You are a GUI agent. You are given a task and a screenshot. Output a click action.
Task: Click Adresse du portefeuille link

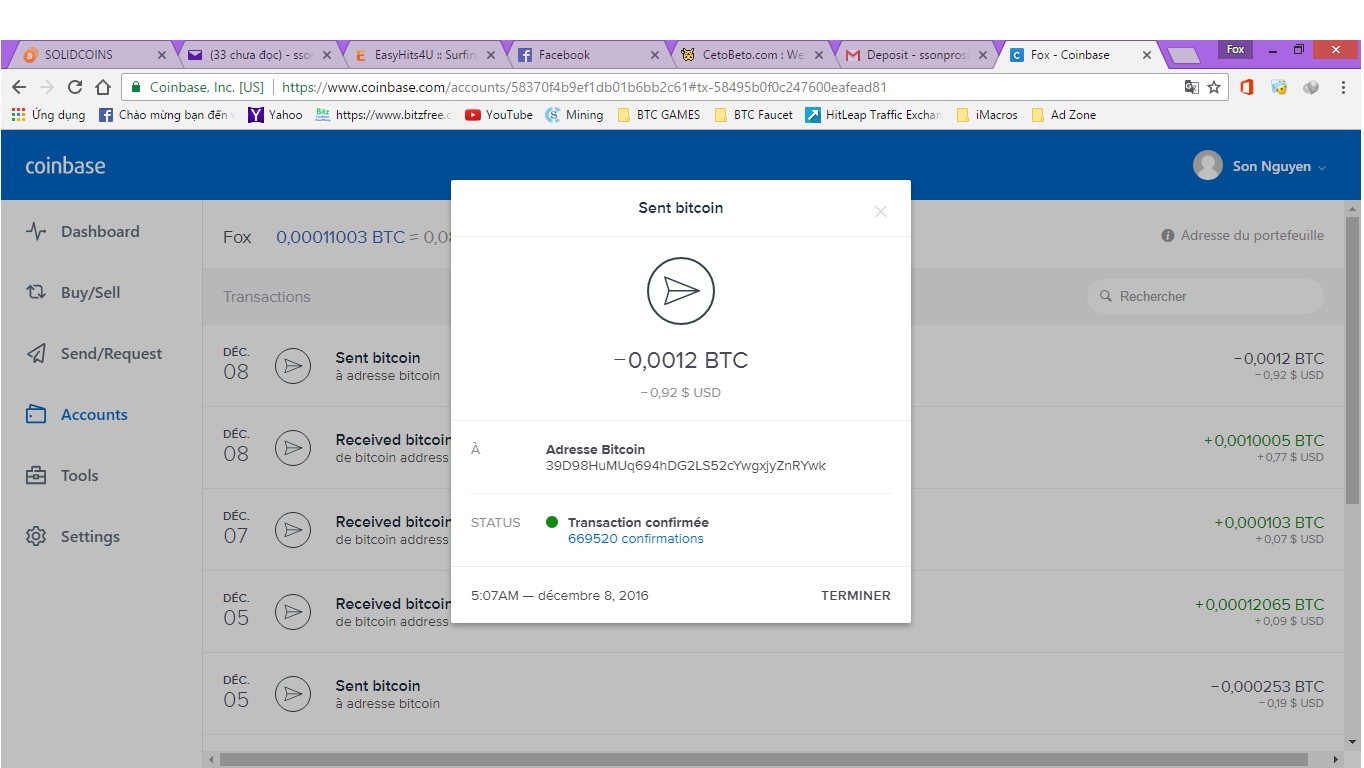(1252, 236)
